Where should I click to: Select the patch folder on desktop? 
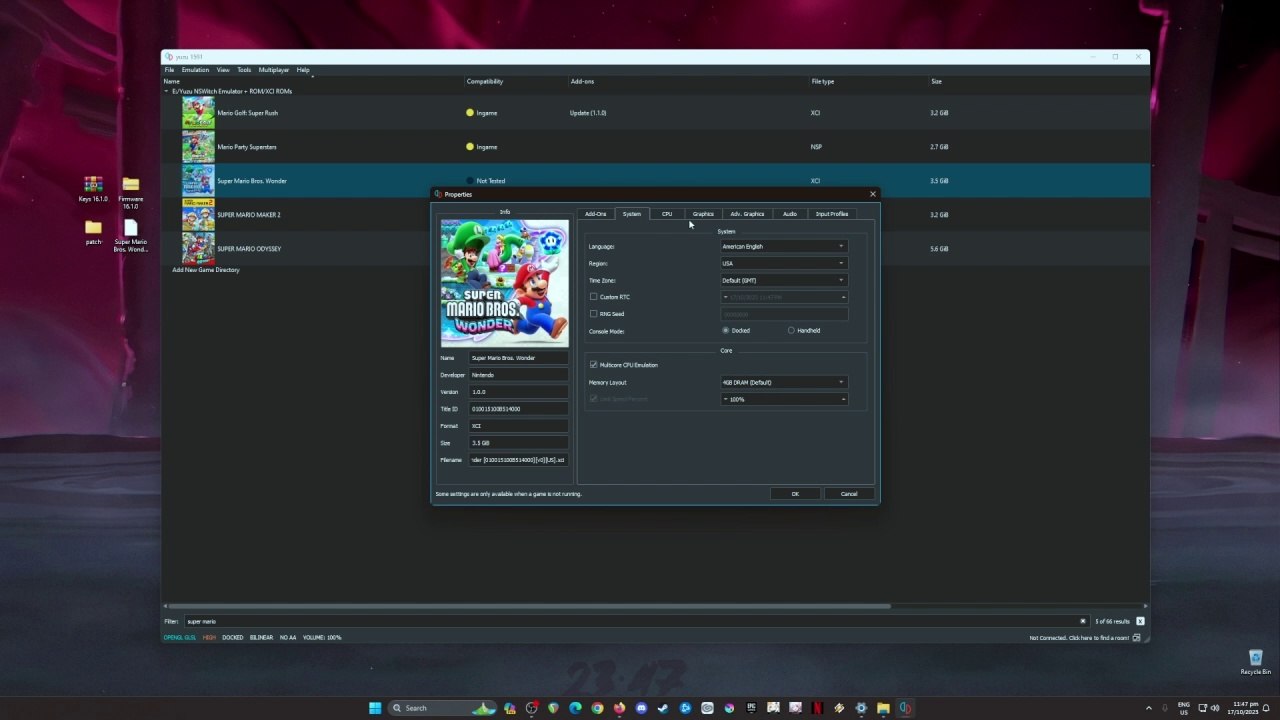[x=93, y=232]
